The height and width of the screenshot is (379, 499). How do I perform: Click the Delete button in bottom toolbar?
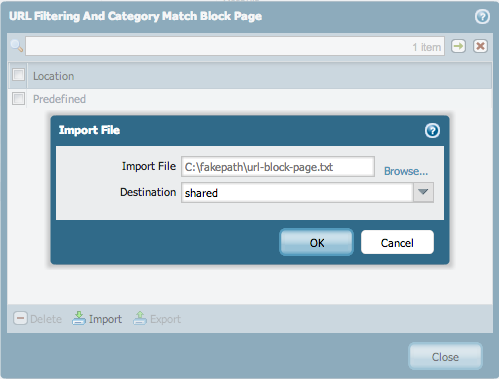[x=37, y=319]
